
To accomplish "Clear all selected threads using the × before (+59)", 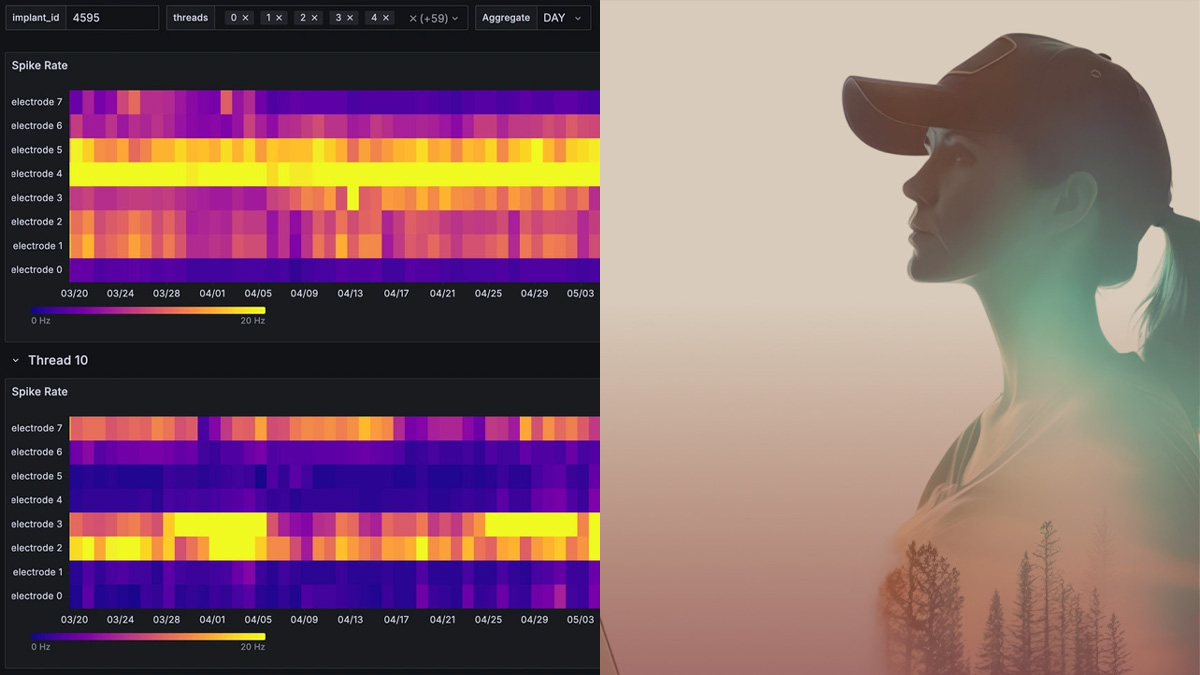I will [x=414, y=18].
